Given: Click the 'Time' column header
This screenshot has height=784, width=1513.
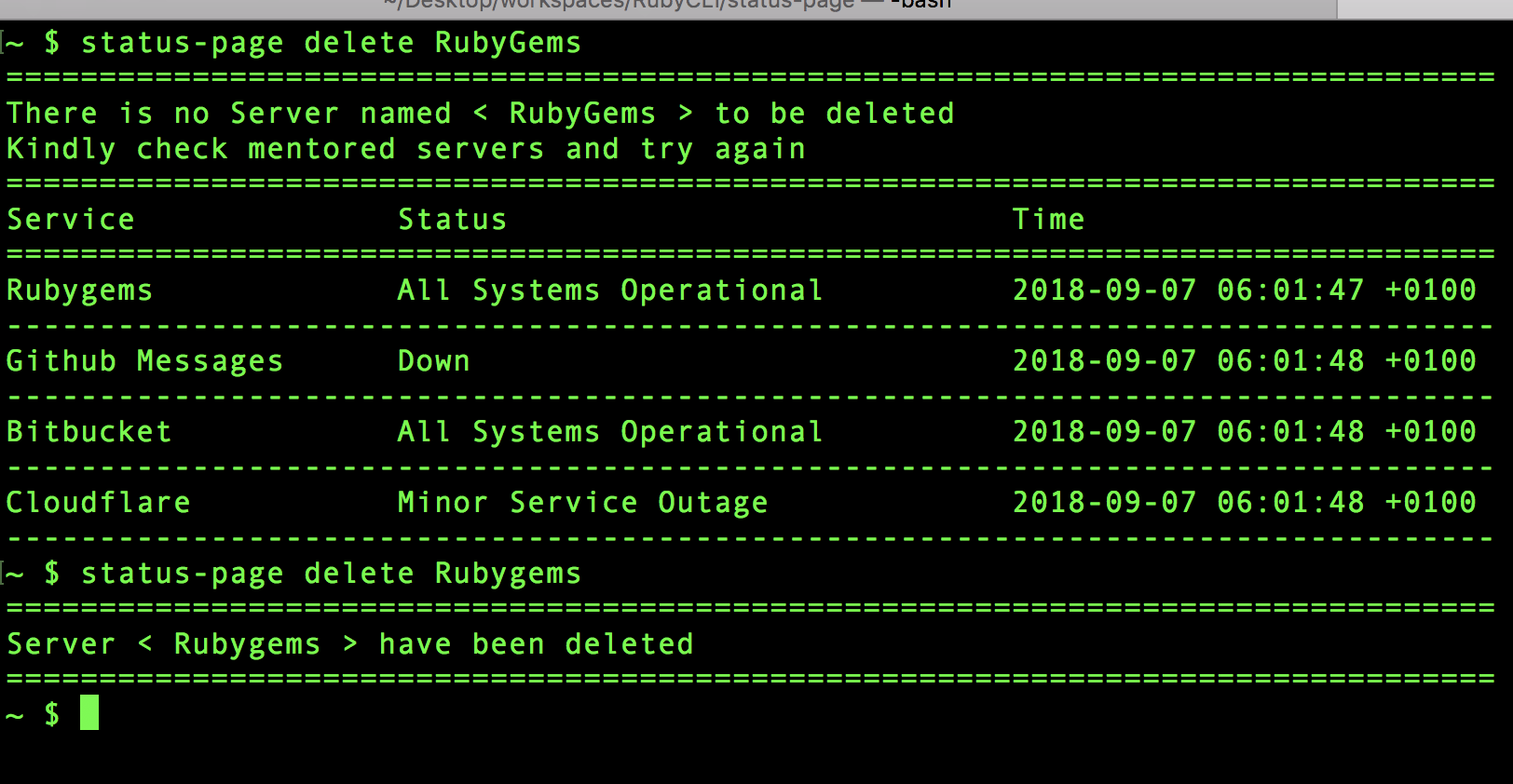Looking at the screenshot, I should pos(1049,220).
